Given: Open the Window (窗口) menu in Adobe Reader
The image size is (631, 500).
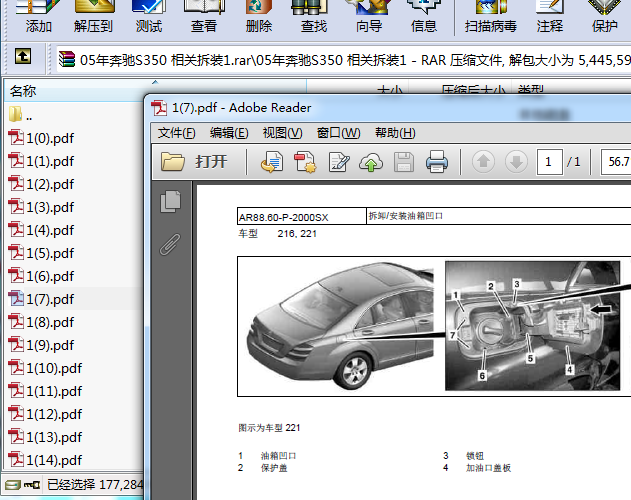Looking at the screenshot, I should click(338, 133).
